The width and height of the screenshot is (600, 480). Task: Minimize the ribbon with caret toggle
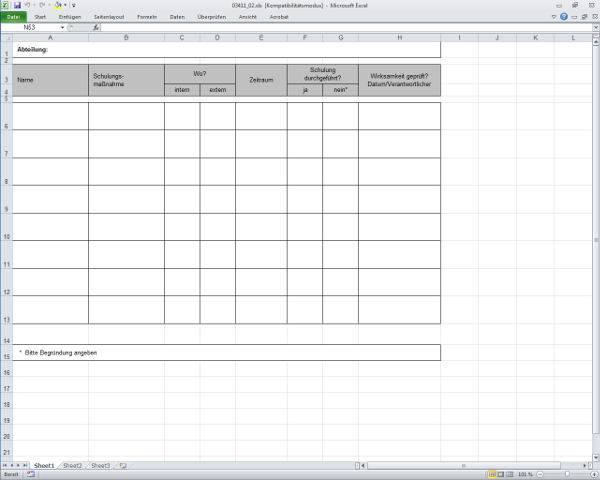click(554, 17)
